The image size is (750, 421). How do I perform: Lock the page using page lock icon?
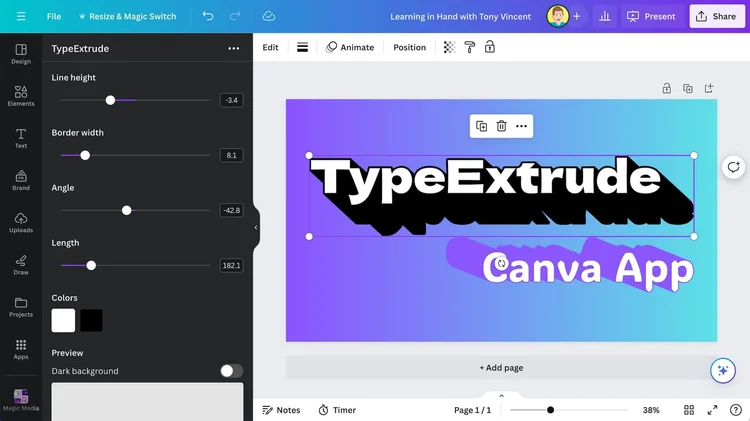coord(667,89)
